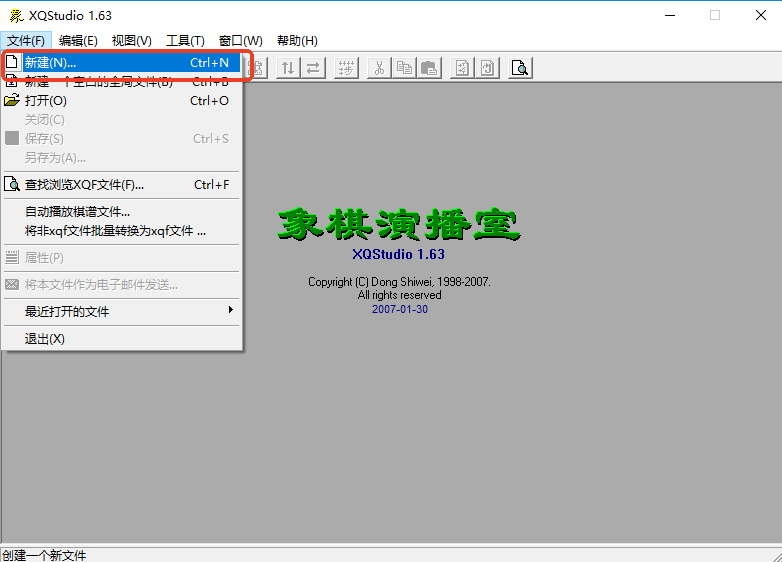The width and height of the screenshot is (782, 562).
Task: Choose 打开(O) in the File menu
Action: [46, 101]
